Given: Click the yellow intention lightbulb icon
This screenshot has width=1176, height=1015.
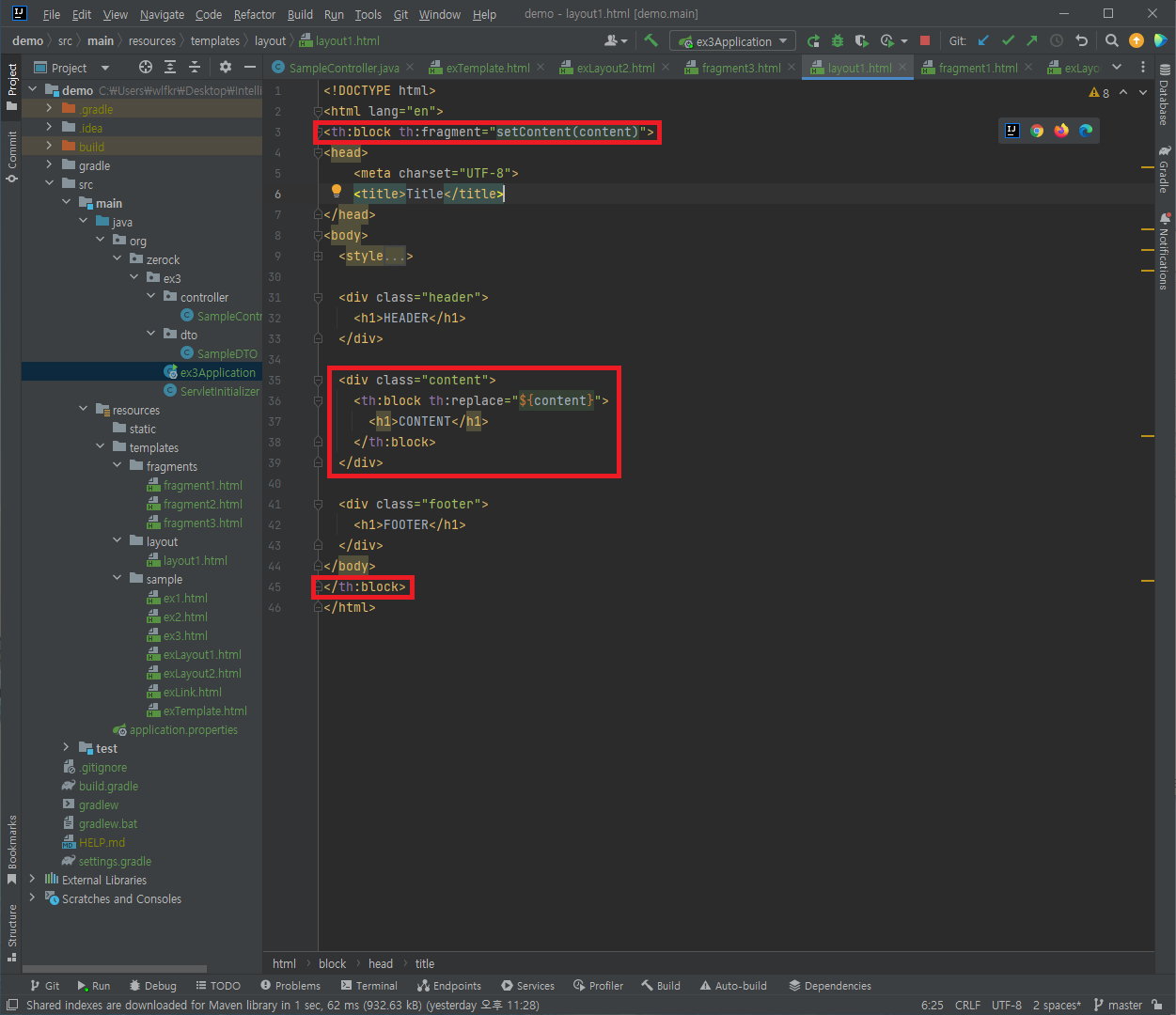Looking at the screenshot, I should pyautogui.click(x=337, y=192).
